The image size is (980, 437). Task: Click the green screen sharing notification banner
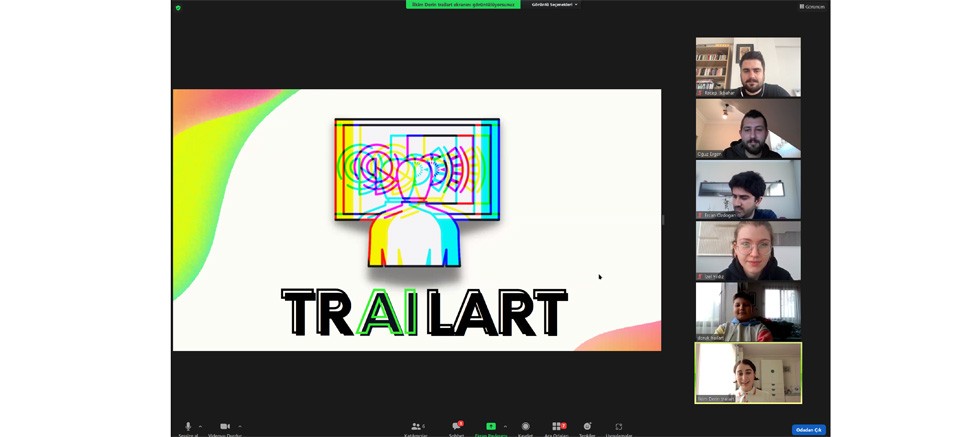click(x=463, y=5)
